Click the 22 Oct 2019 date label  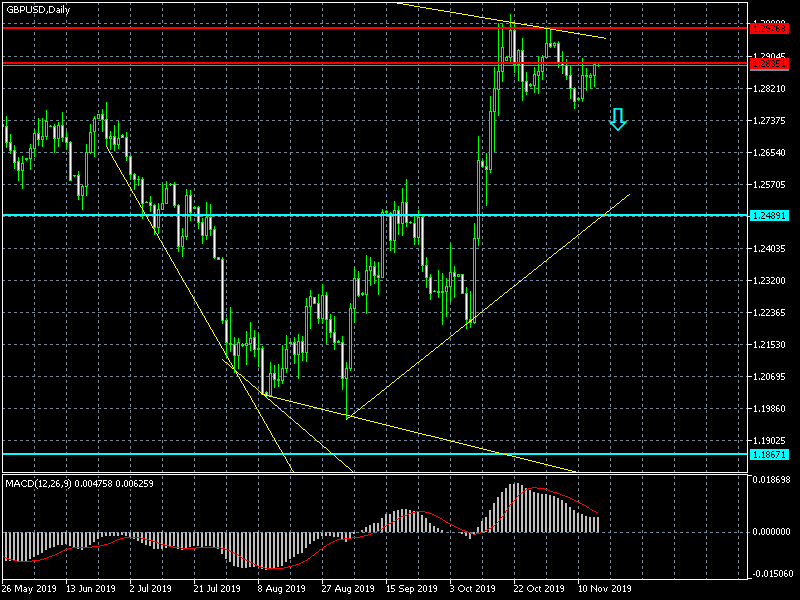(539, 589)
